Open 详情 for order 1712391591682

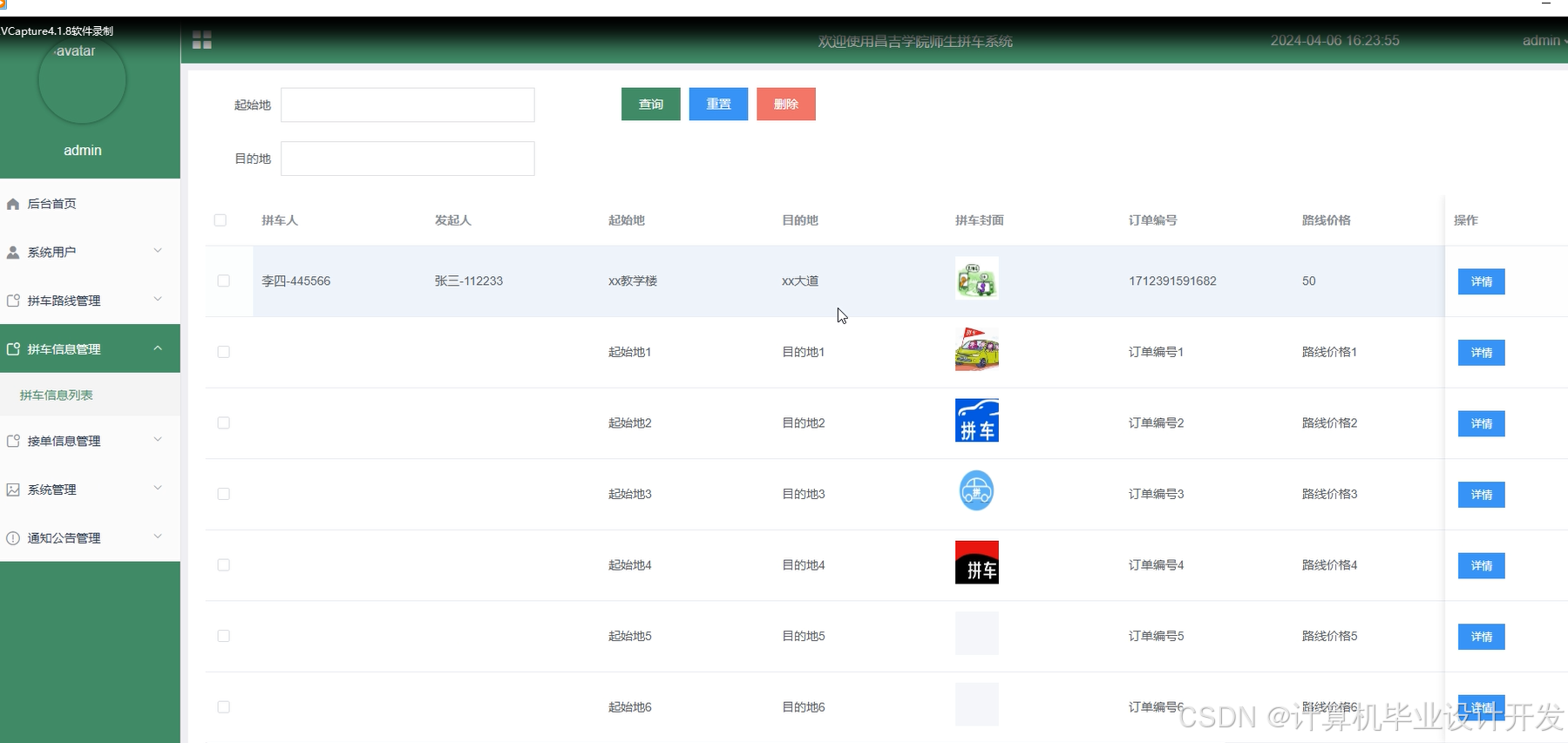point(1482,282)
